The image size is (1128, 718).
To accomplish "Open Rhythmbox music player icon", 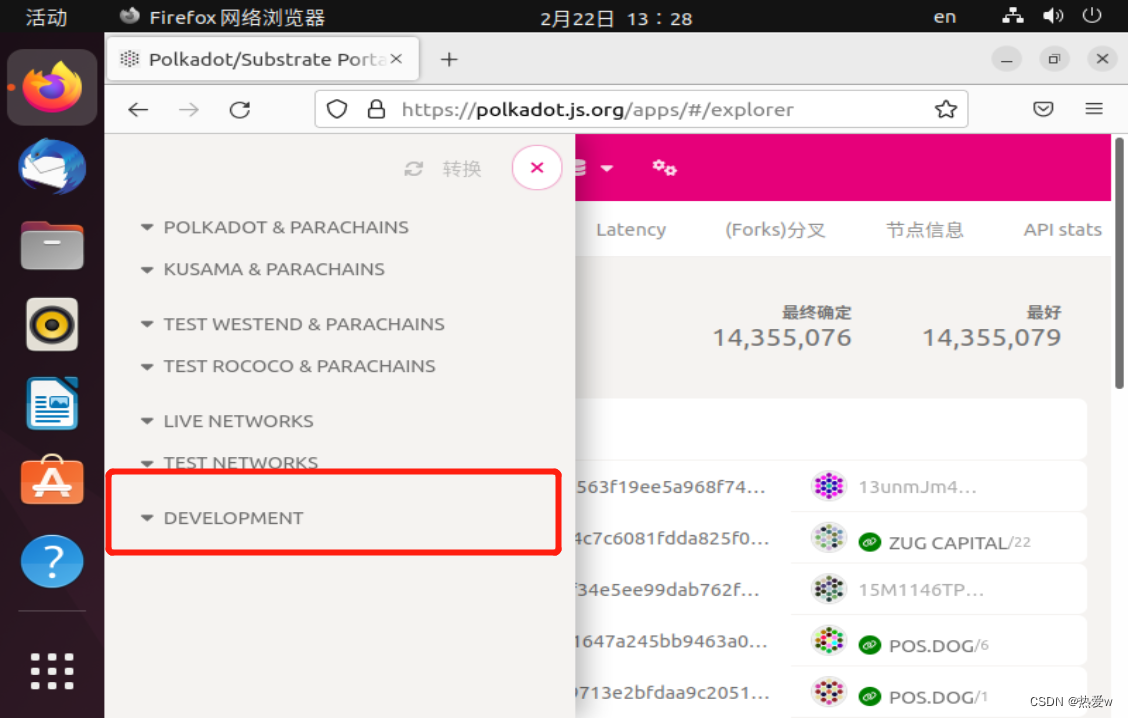I will click(x=53, y=324).
